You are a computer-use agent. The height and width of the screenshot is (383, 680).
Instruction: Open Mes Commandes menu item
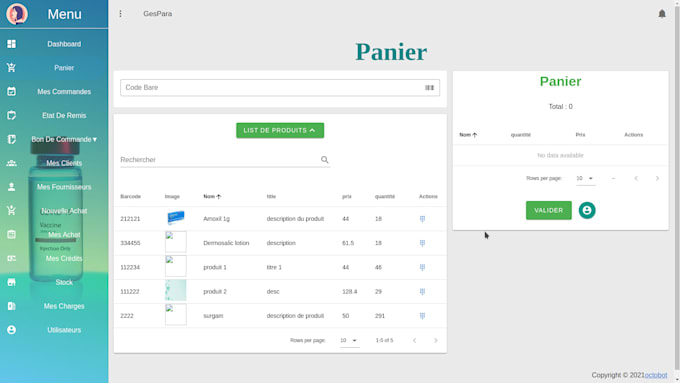pos(64,92)
